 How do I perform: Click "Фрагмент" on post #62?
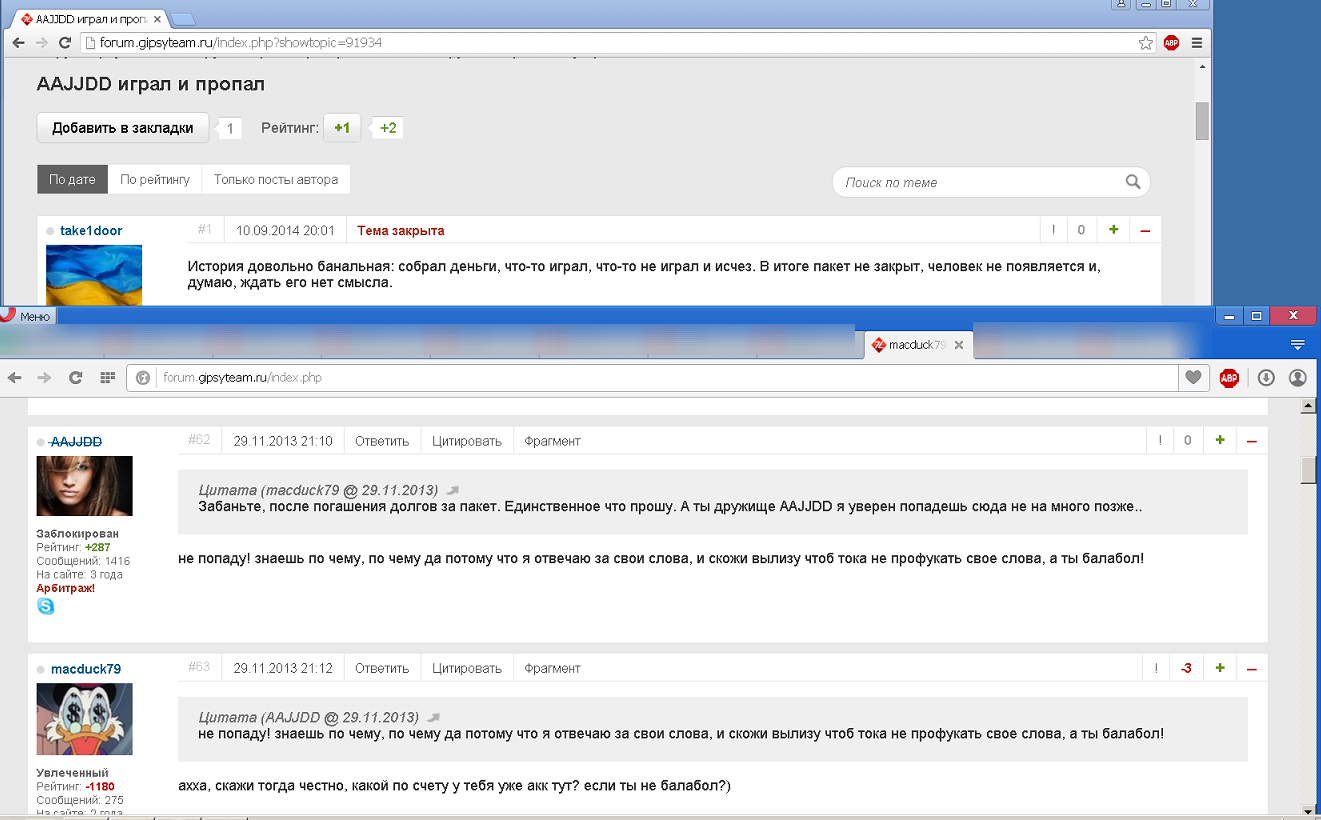click(552, 441)
